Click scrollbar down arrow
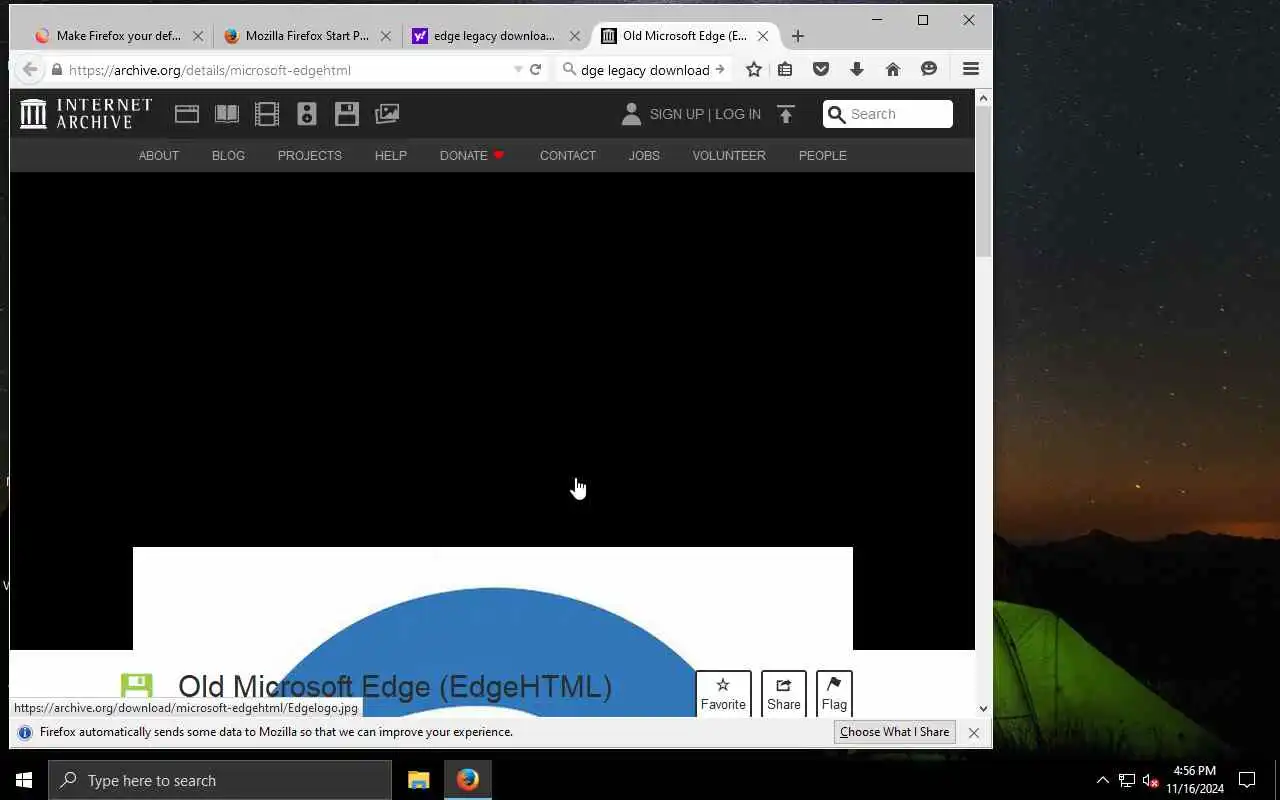 [x=983, y=708]
